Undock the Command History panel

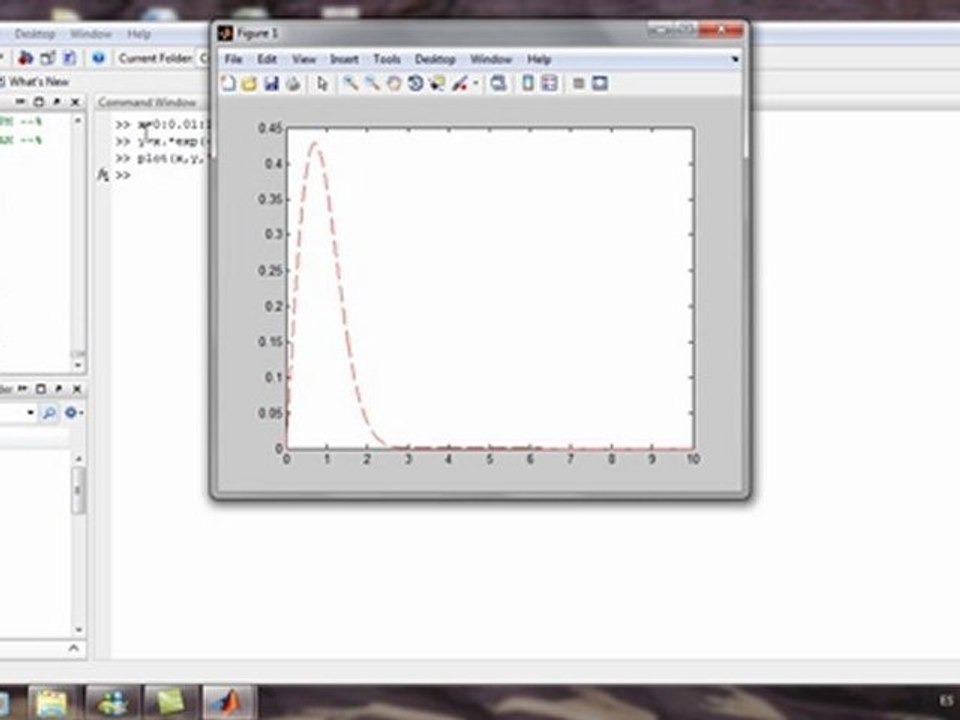[x=57, y=102]
